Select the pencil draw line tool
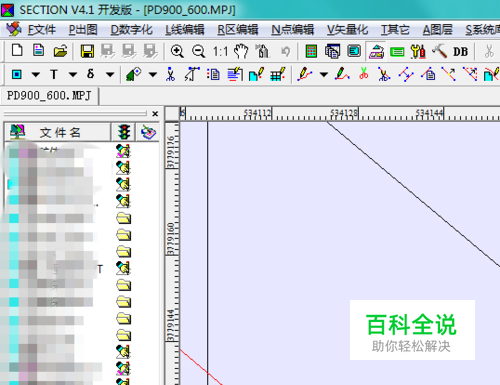This screenshot has width=500, height=385. pyautogui.click(x=305, y=74)
